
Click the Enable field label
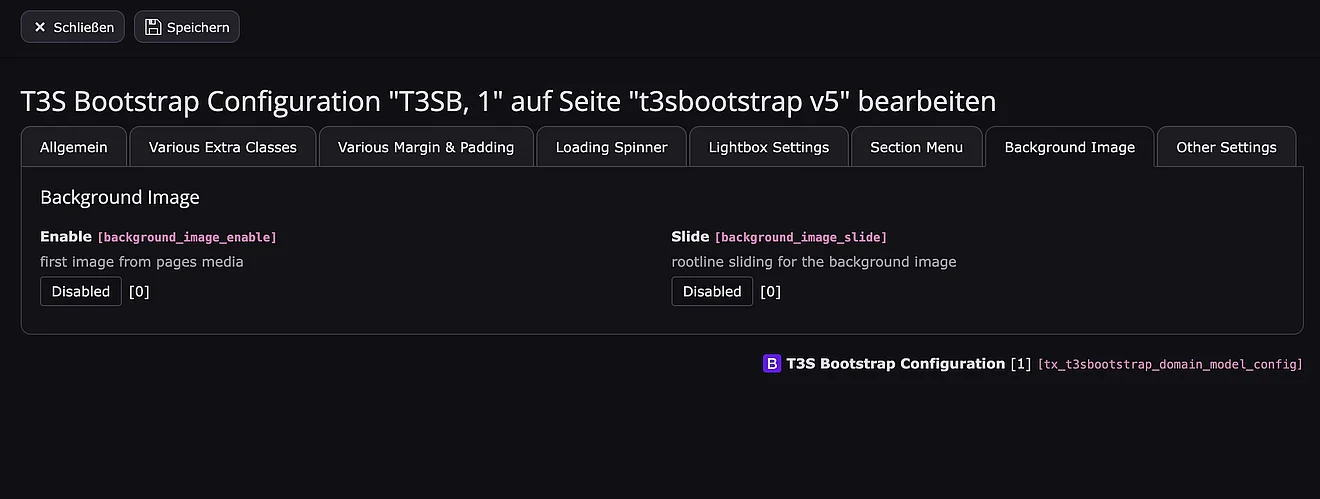(65, 237)
